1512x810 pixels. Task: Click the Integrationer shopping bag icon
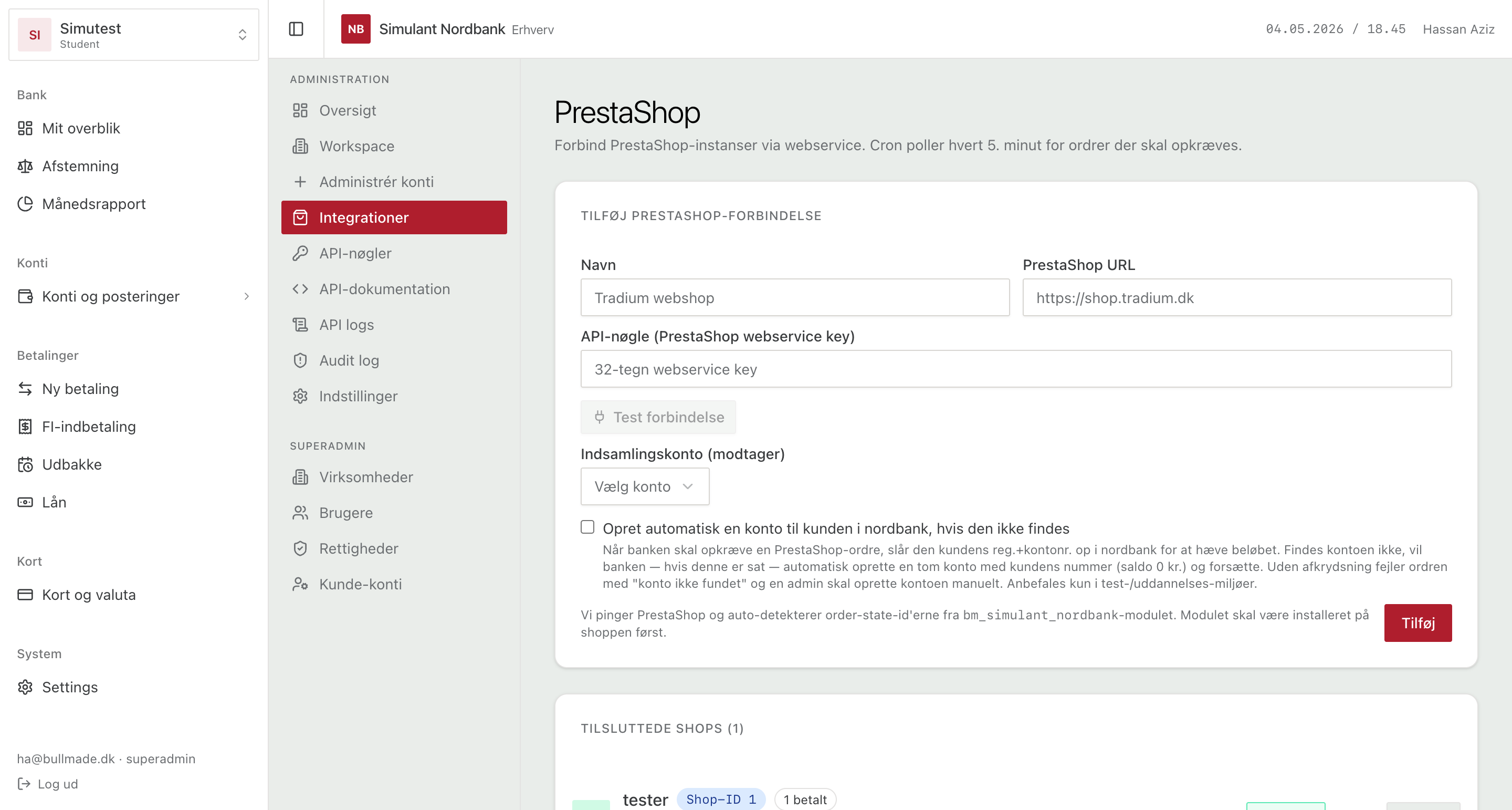[300, 218]
